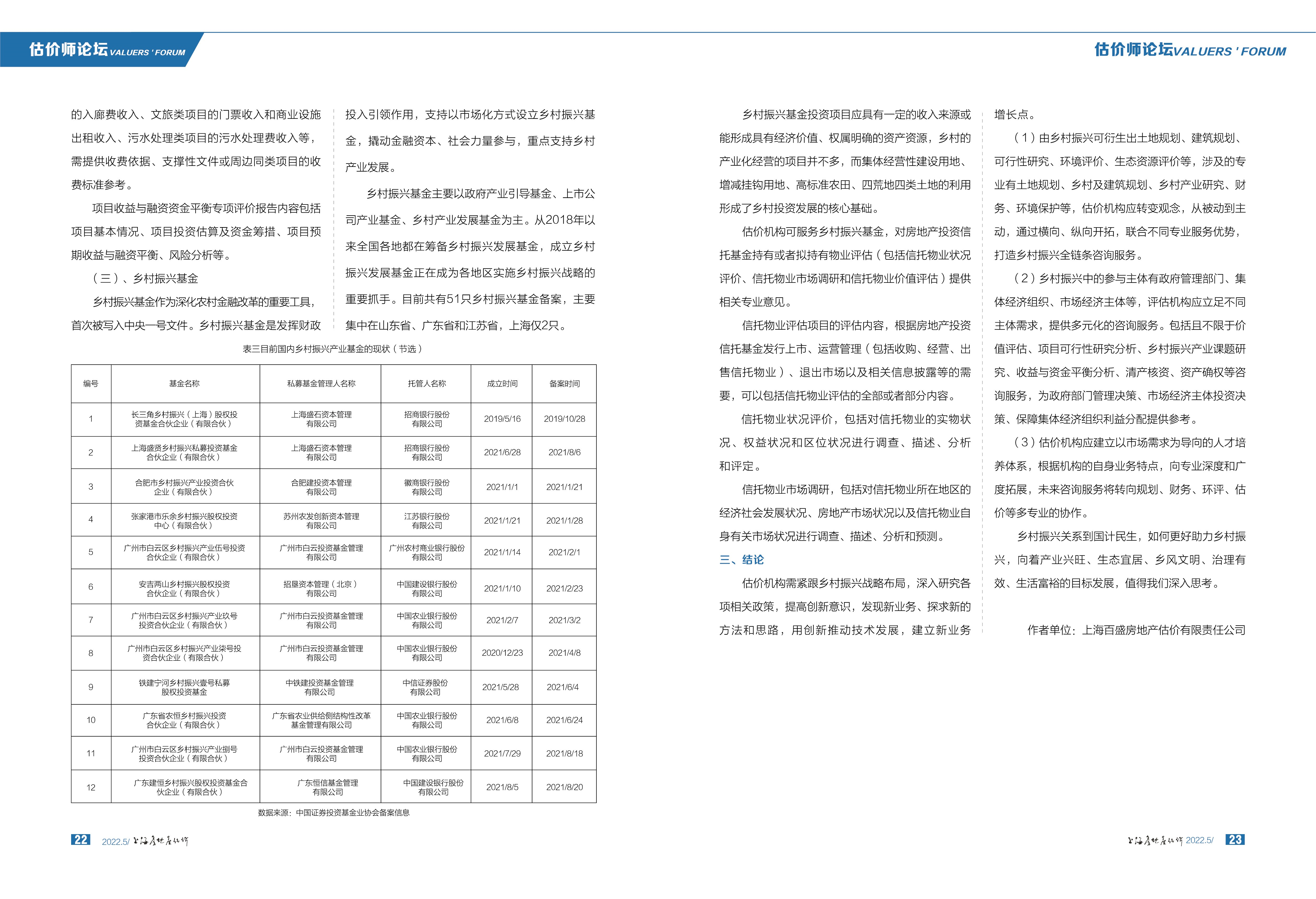The height and width of the screenshot is (899, 1316).
Task: Click the establishment date 2020/12/23
Action: coord(502,653)
